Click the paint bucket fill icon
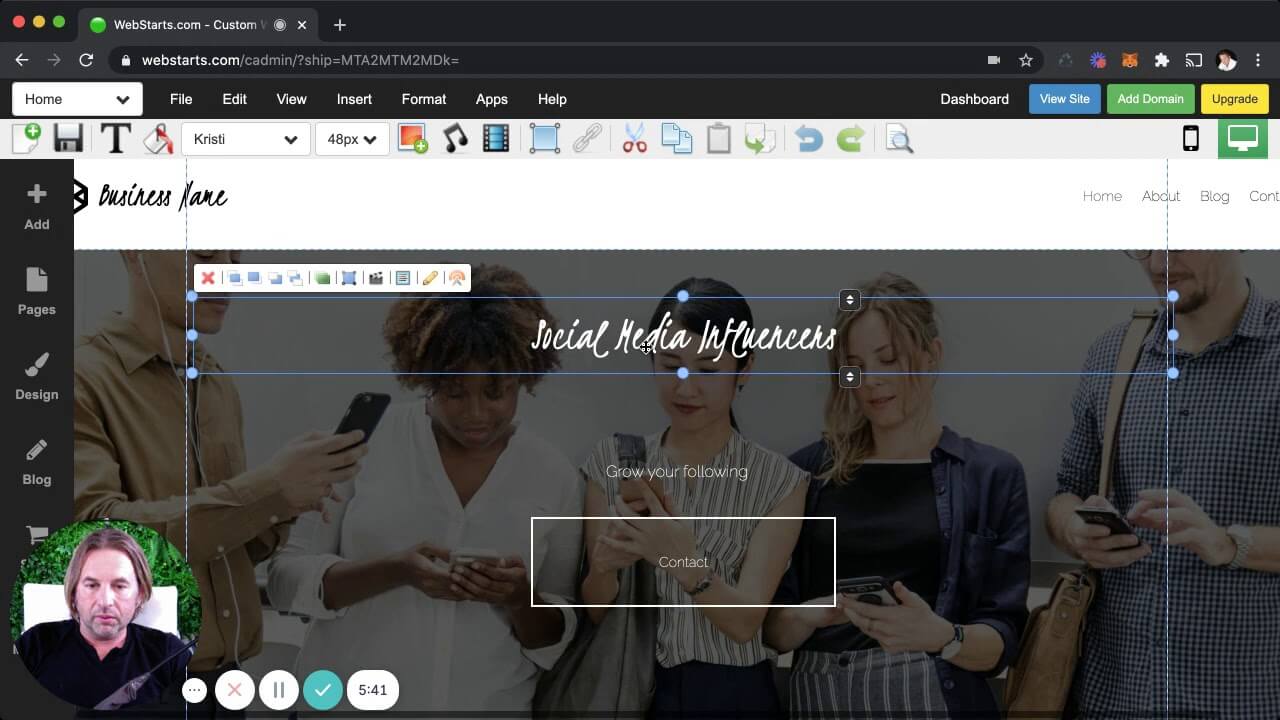 point(157,139)
